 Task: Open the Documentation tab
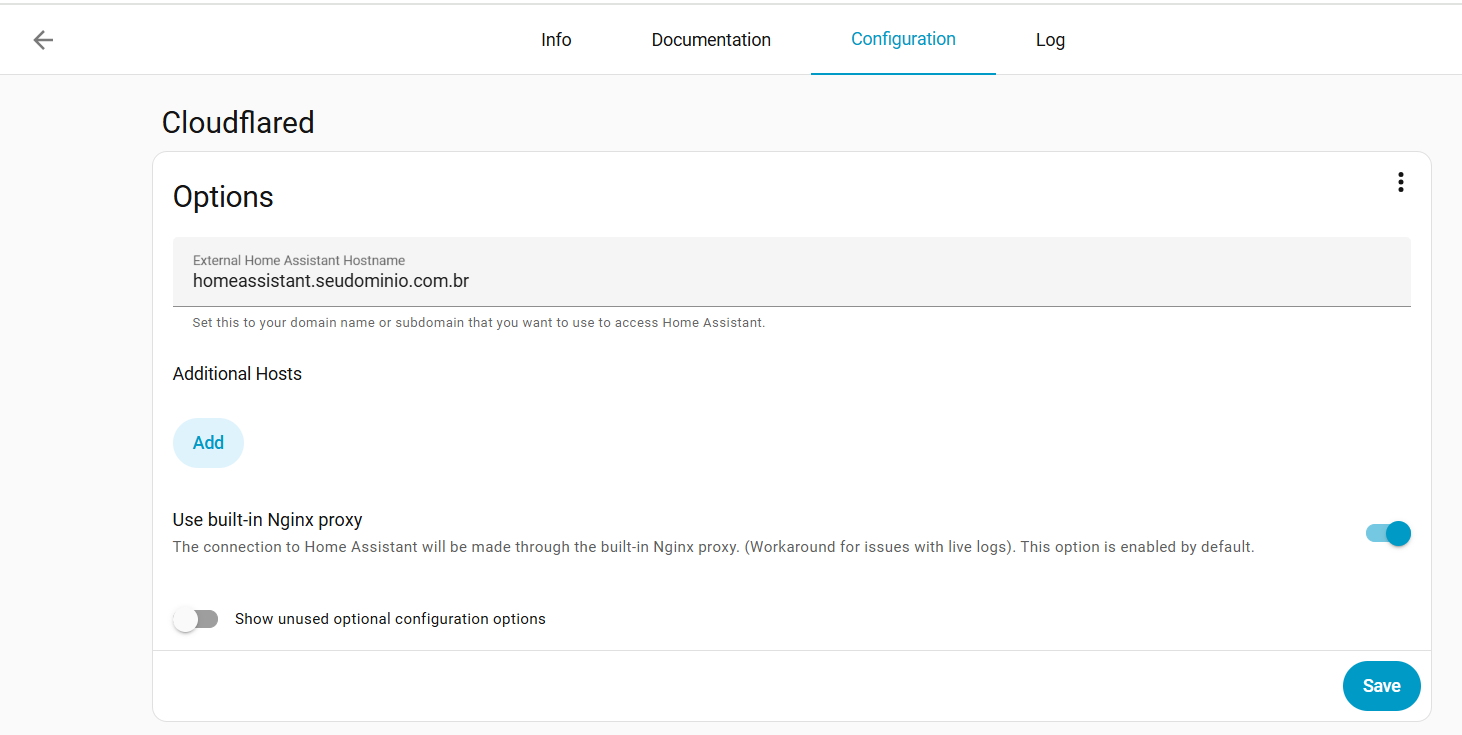[x=711, y=39]
